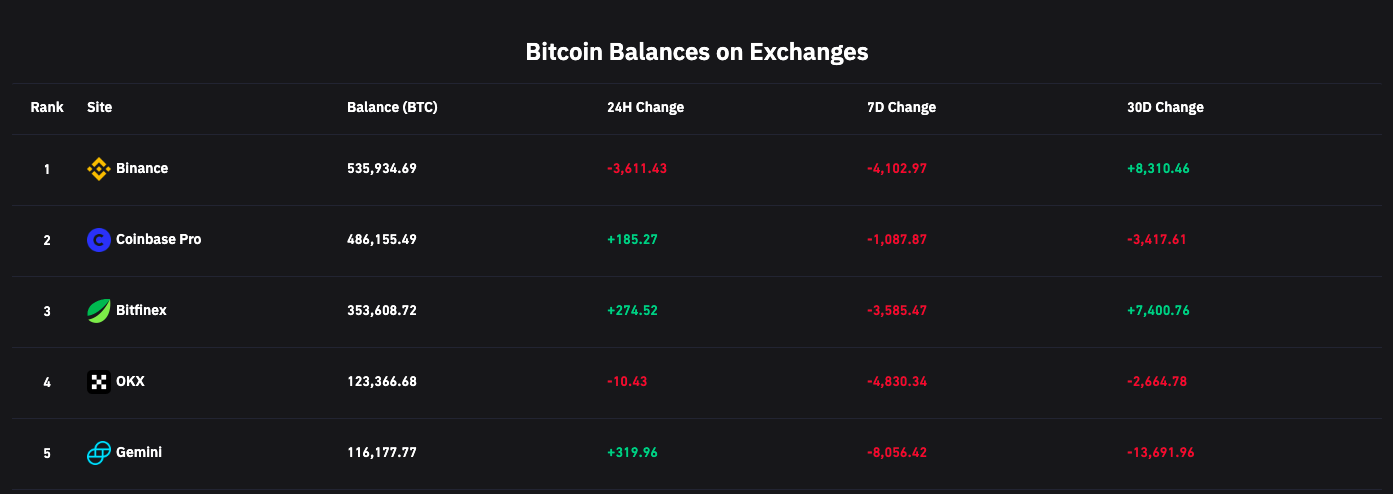Click the Binance logo icon
1393x494 pixels.
(x=98, y=169)
